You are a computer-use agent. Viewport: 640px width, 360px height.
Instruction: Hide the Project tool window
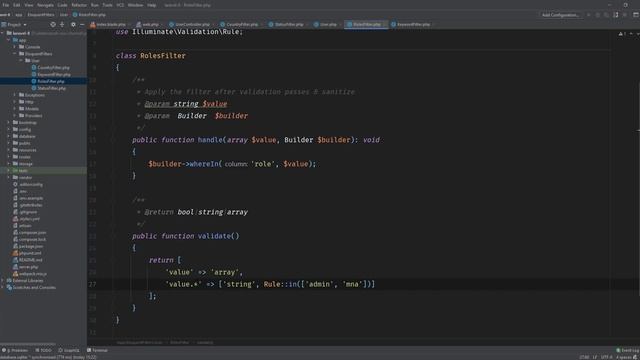pyautogui.click(x=82, y=24)
